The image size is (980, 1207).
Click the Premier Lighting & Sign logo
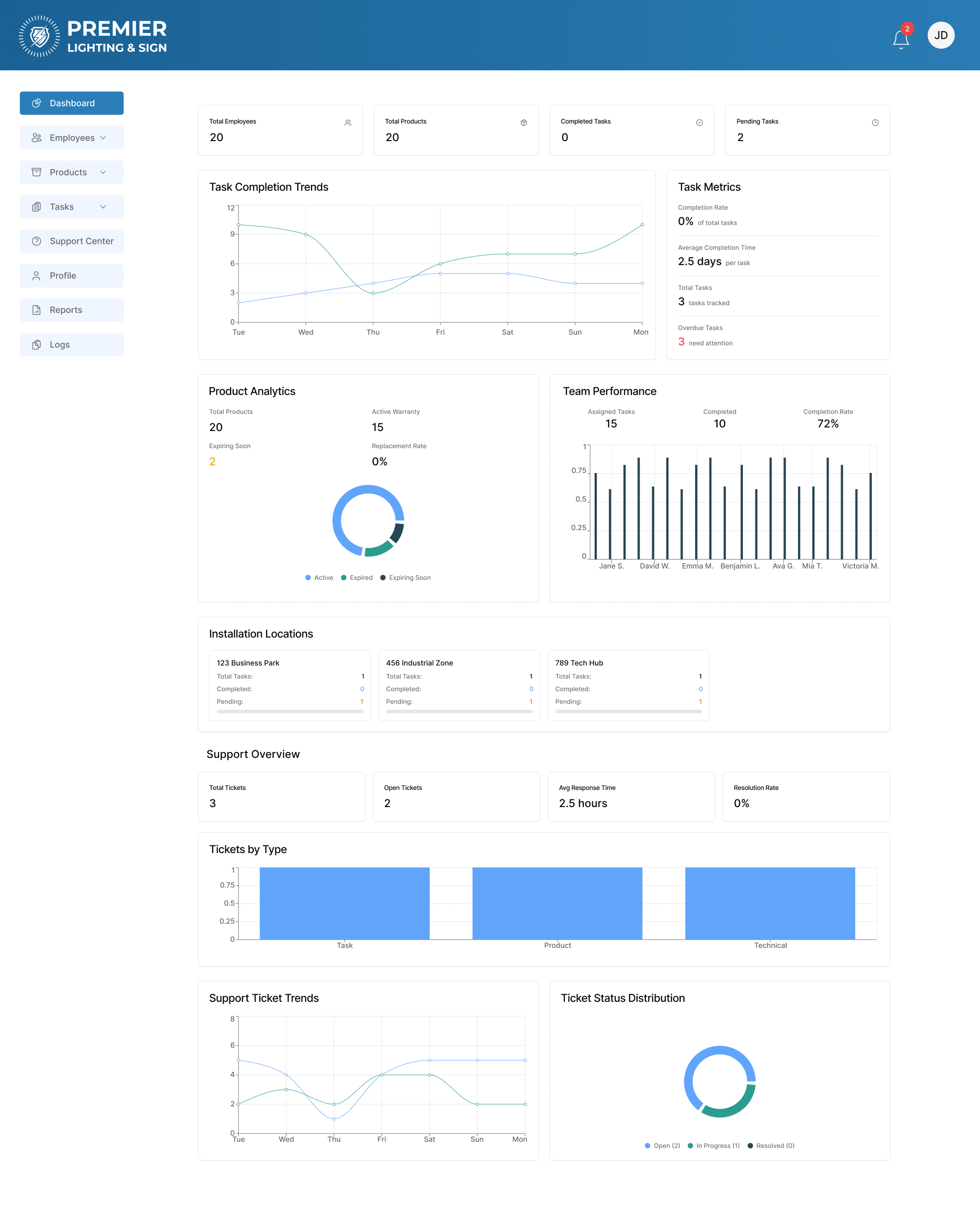(x=93, y=36)
